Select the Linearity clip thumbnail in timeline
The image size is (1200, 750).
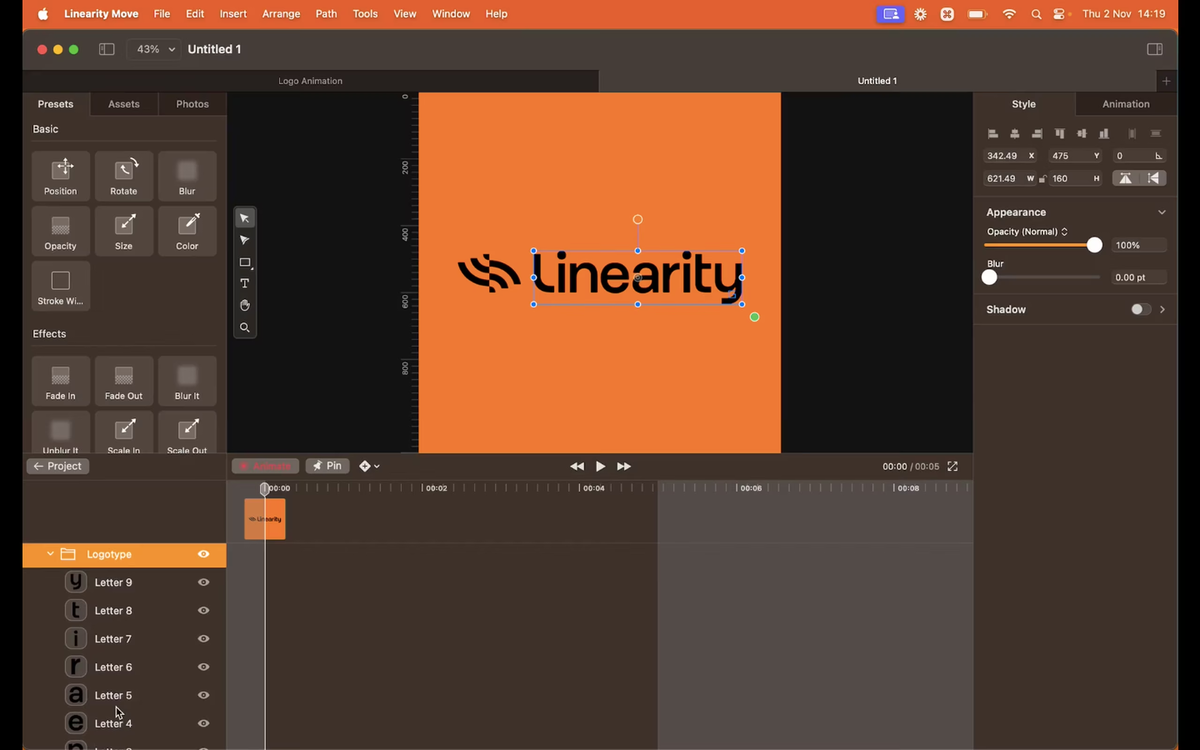265,519
